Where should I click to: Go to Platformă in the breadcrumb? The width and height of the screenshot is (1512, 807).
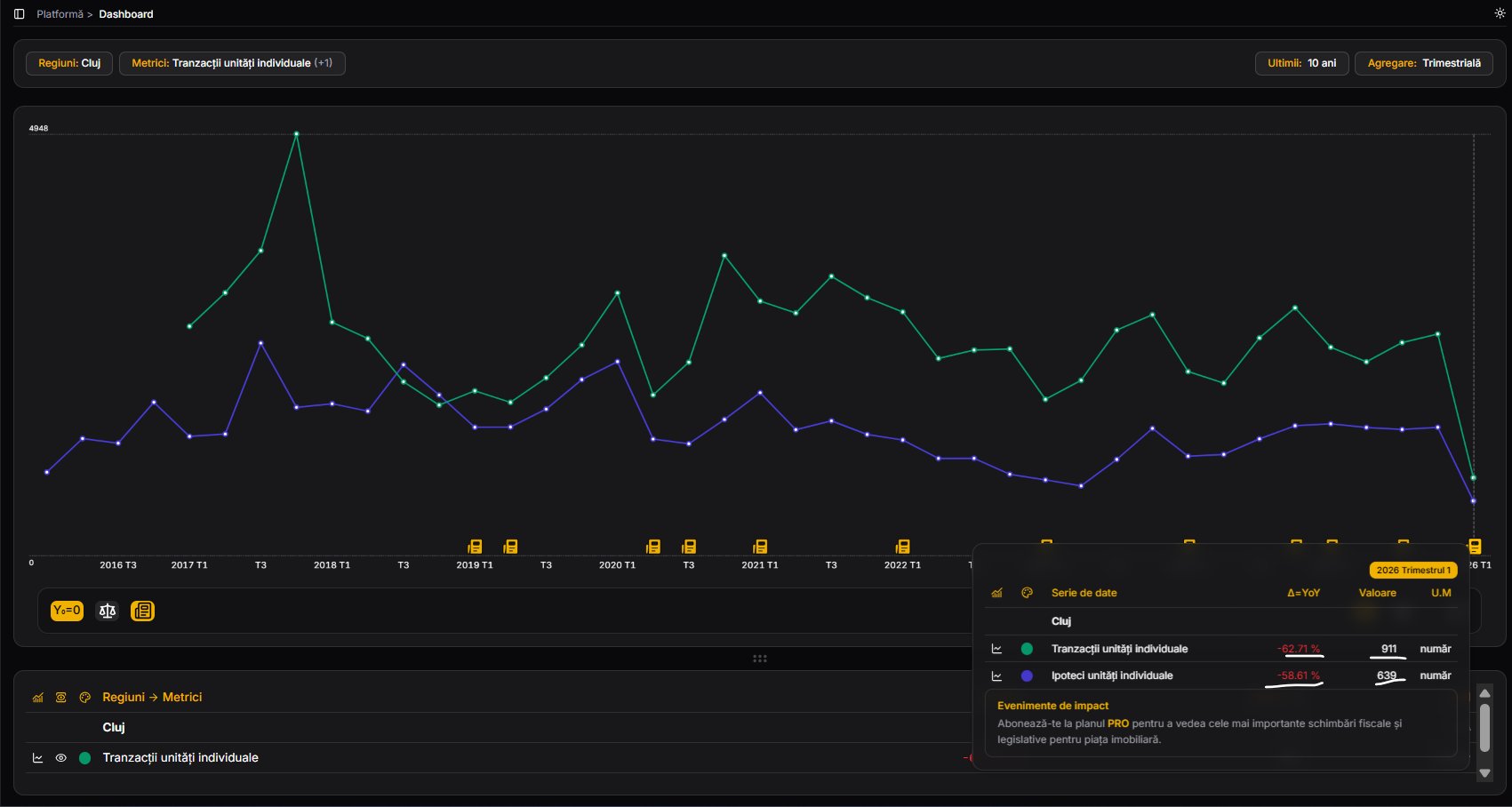pyautogui.click(x=60, y=14)
